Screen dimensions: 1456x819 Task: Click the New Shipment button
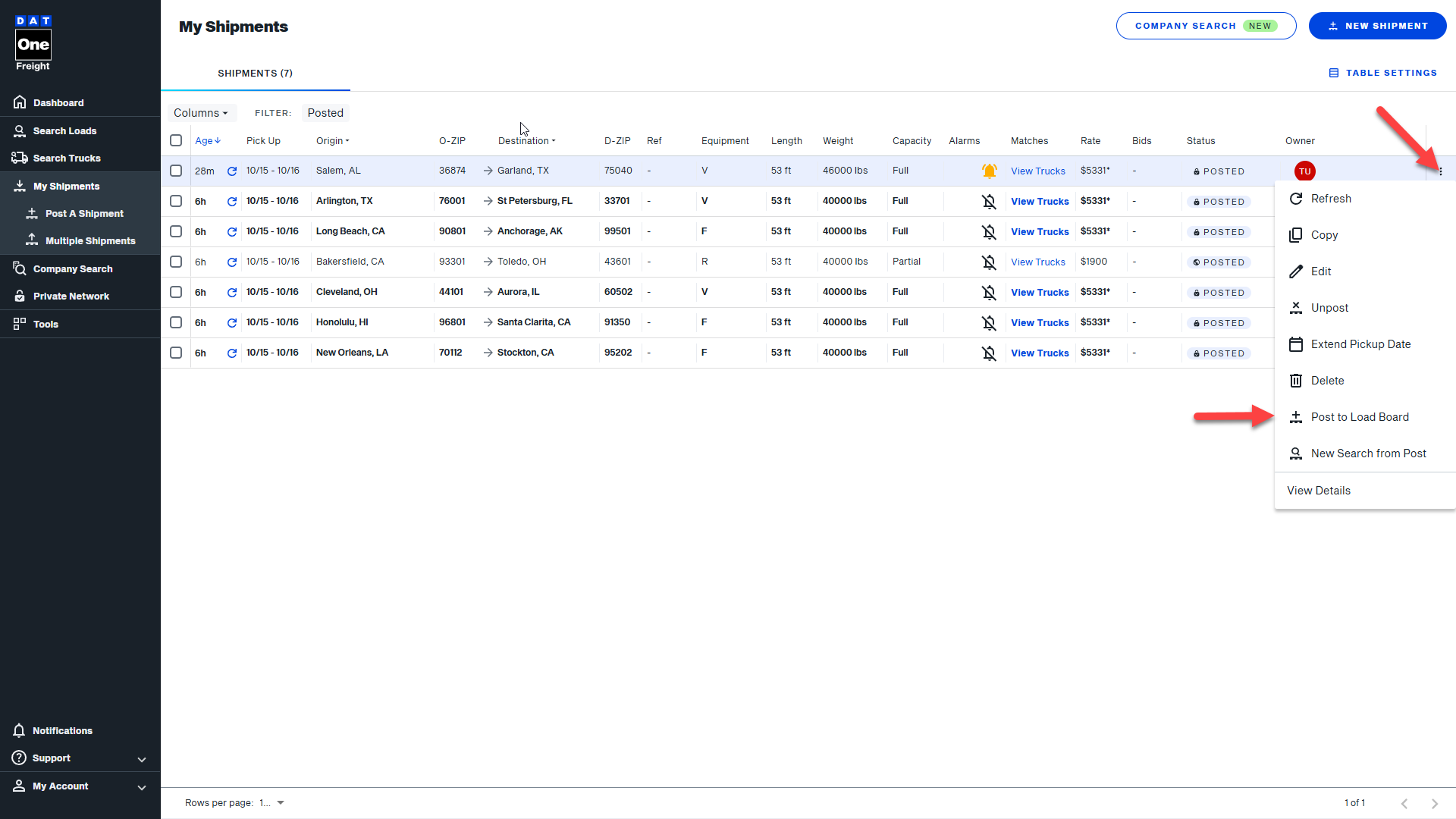[1377, 26]
